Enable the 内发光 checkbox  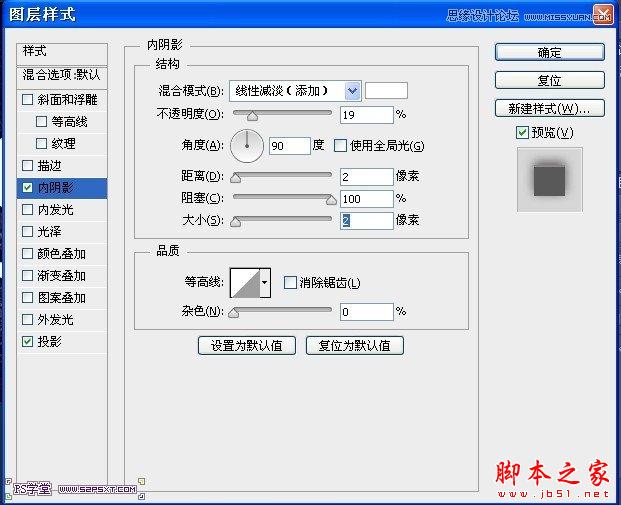pos(27,209)
